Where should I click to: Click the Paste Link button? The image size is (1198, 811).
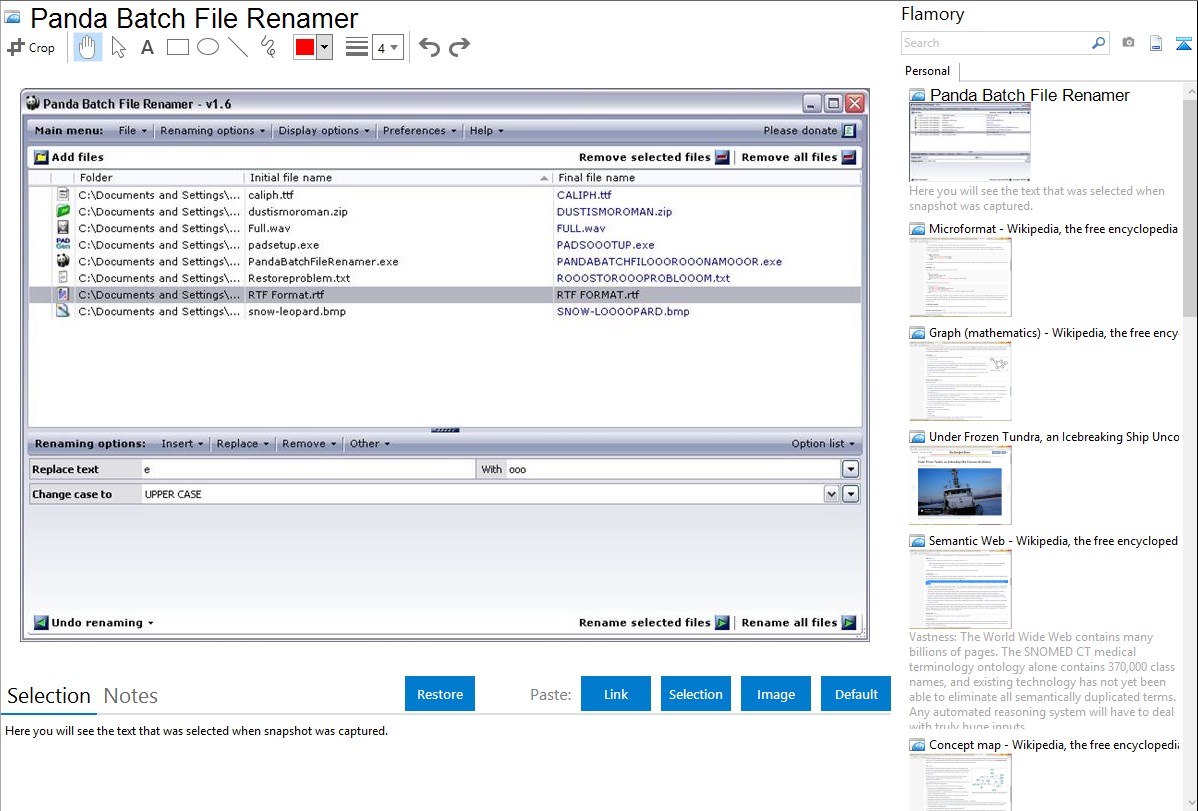616,694
